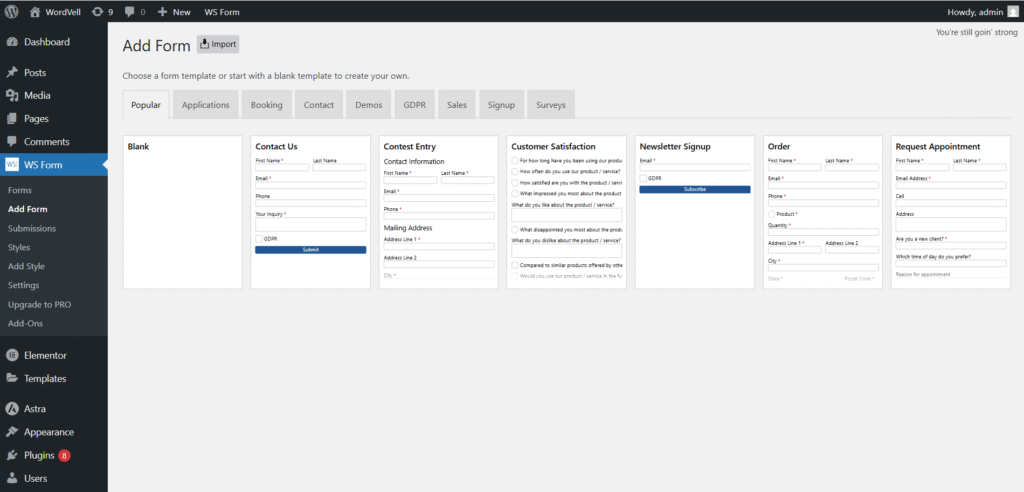
Task: Choose the Blank form template
Action: tap(182, 212)
